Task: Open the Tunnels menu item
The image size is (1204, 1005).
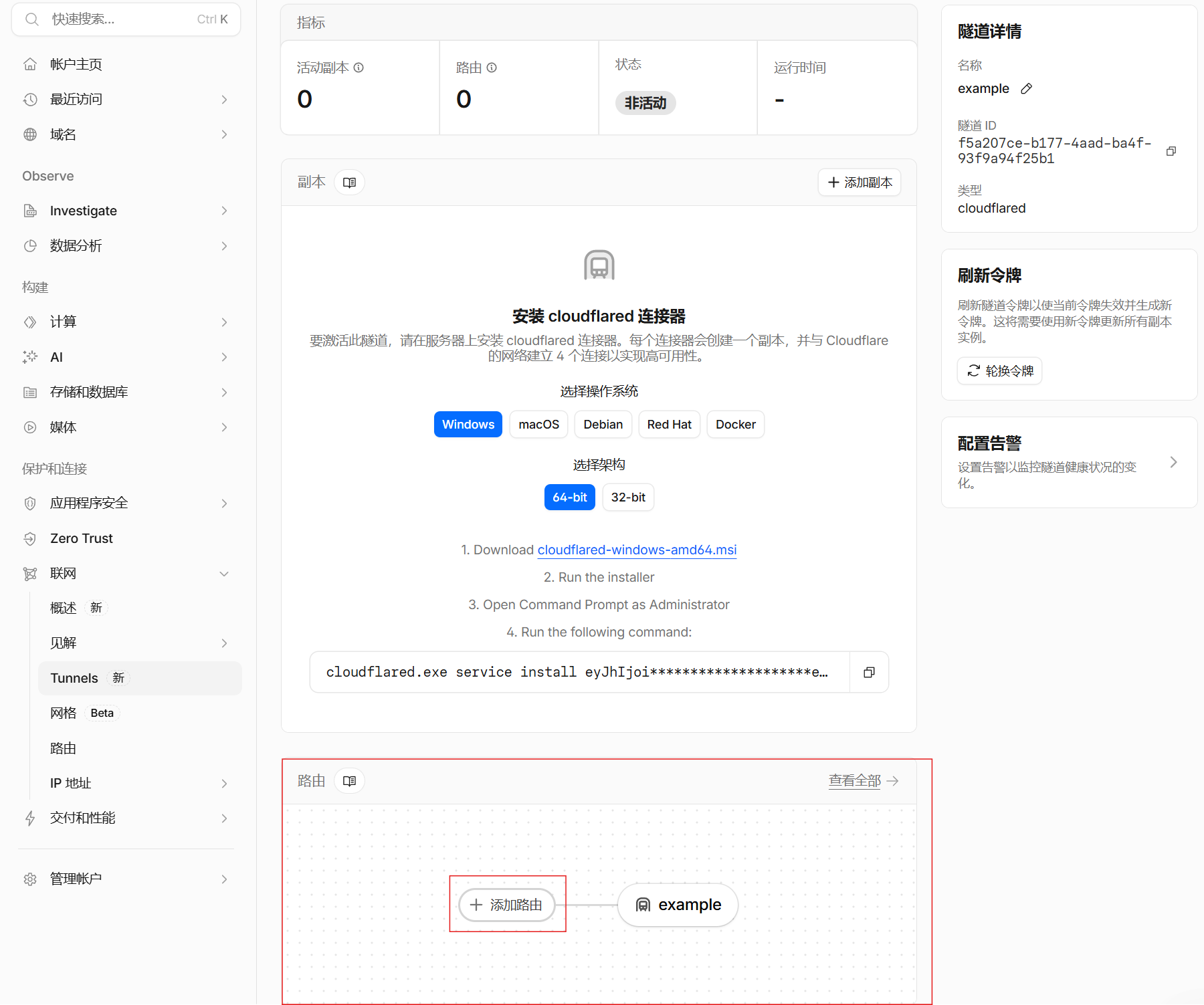Action: (x=140, y=678)
